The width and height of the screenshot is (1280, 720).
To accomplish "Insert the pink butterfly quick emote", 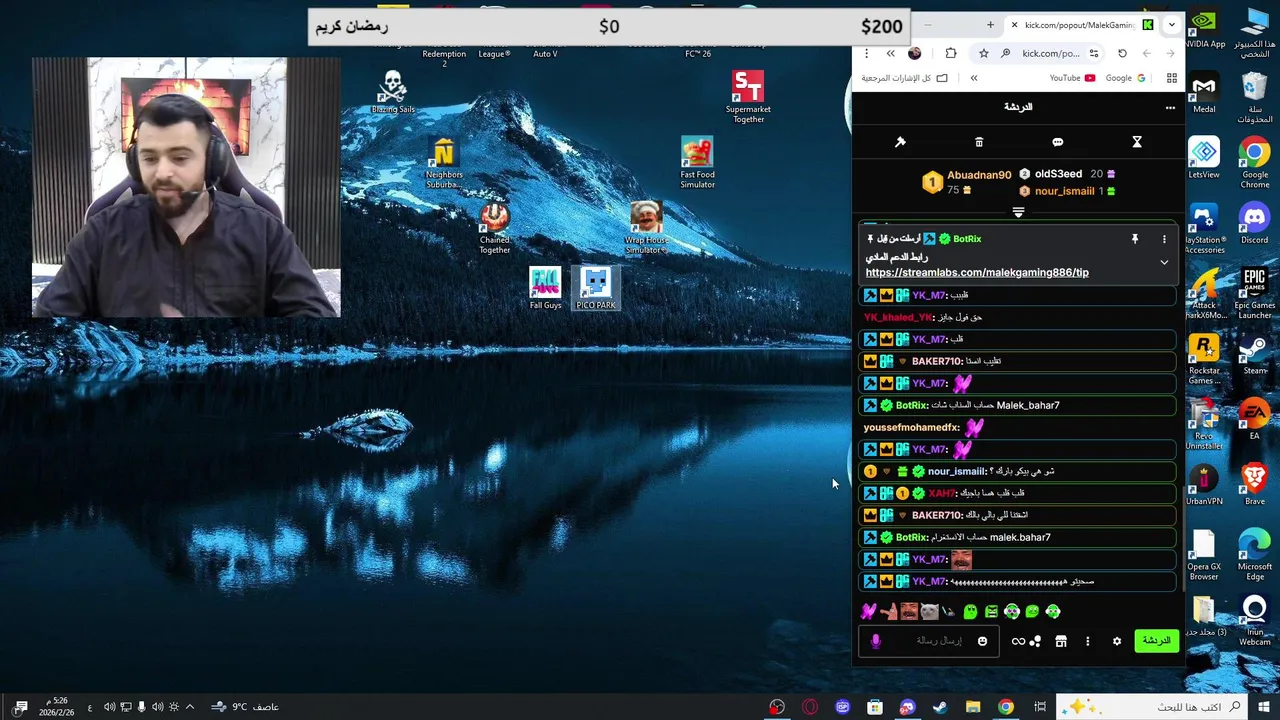I will tap(869, 612).
